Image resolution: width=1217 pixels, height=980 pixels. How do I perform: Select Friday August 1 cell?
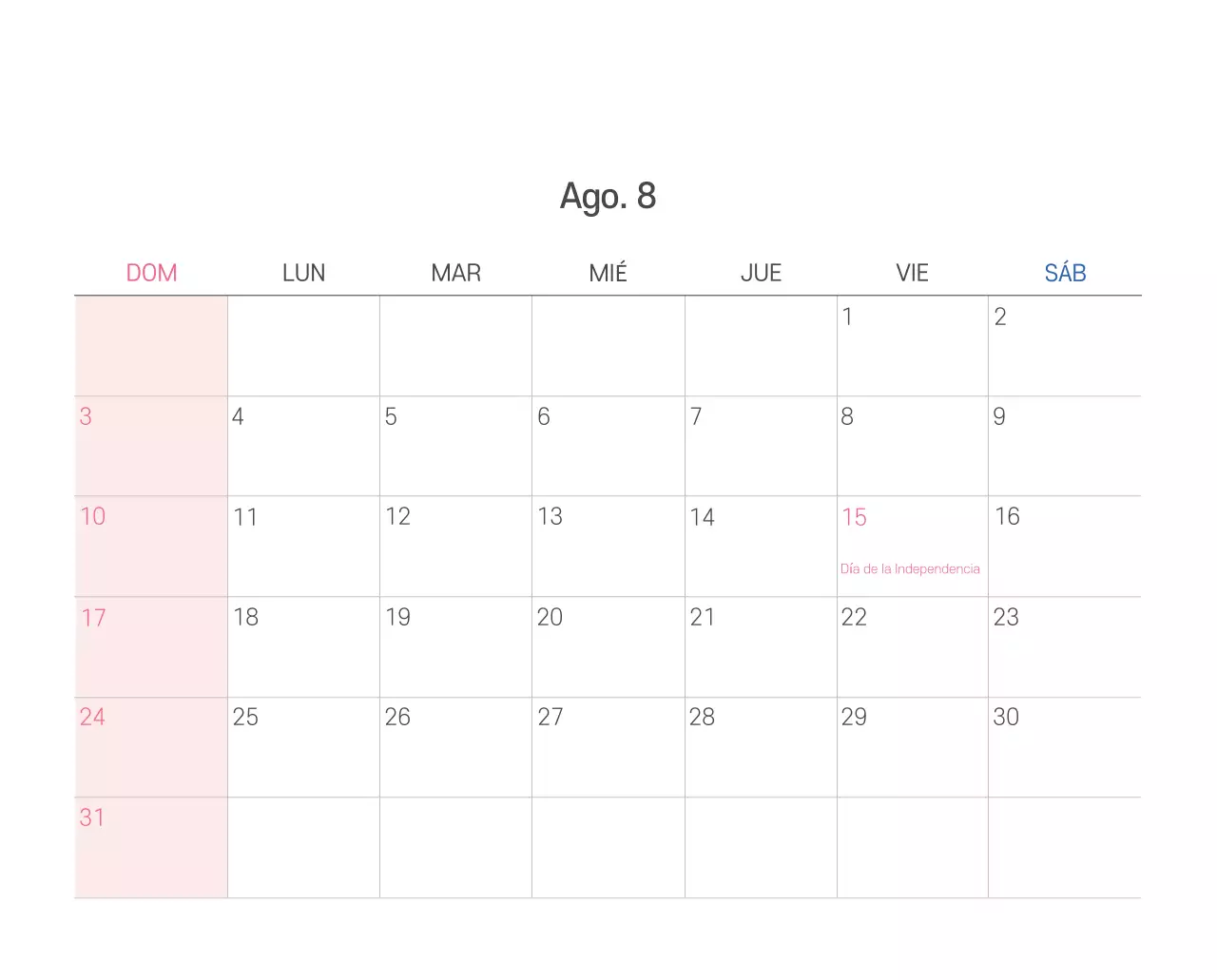(x=912, y=346)
